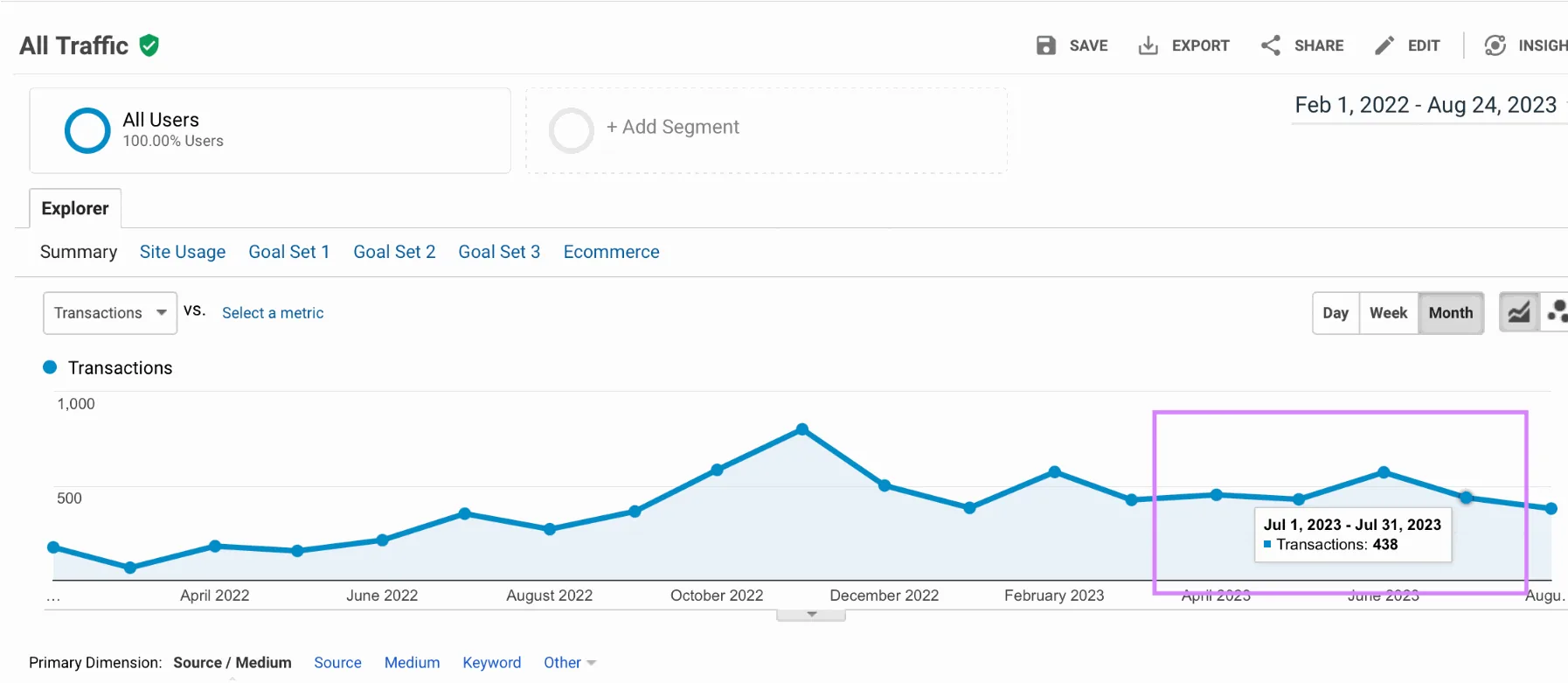The height and width of the screenshot is (683, 1568).
Task: Toggle chart granularity to Month
Action: (x=1451, y=313)
